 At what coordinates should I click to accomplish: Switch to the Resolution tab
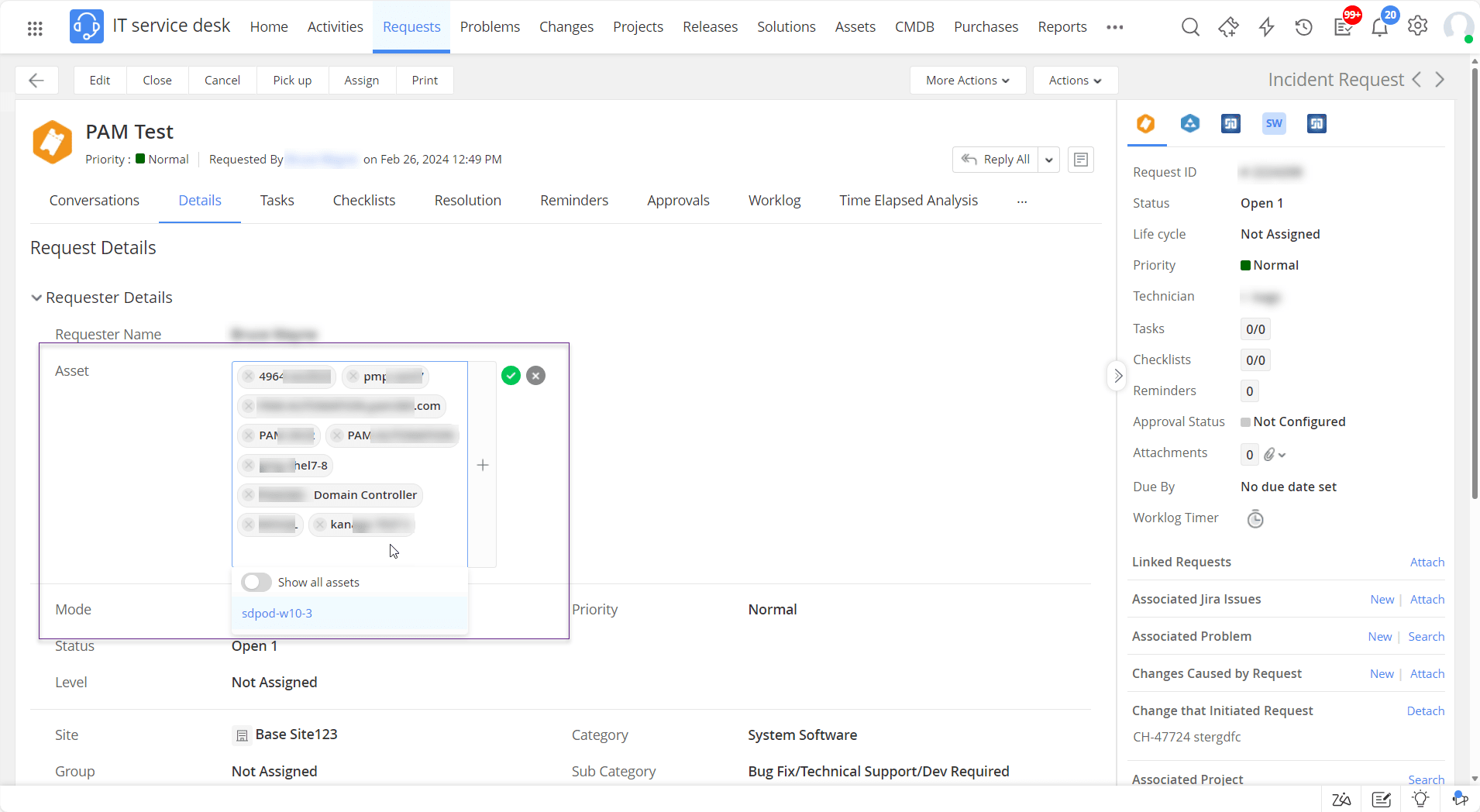tap(467, 201)
